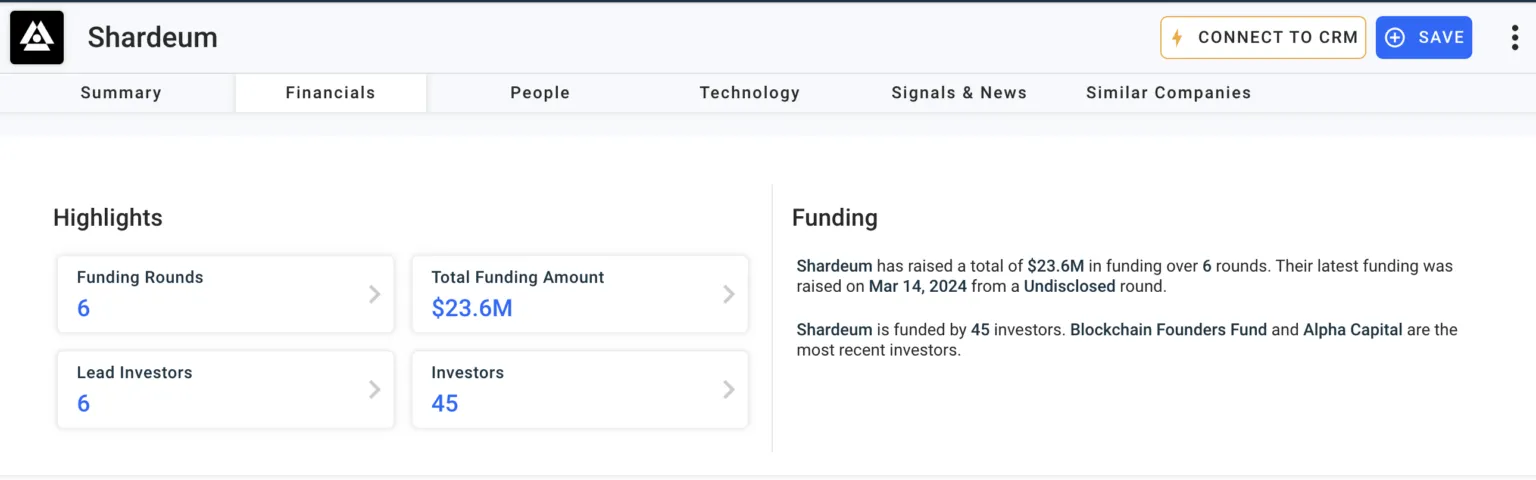This screenshot has height=480, width=1536.
Task: Switch to the Summary tab
Action: click(120, 93)
